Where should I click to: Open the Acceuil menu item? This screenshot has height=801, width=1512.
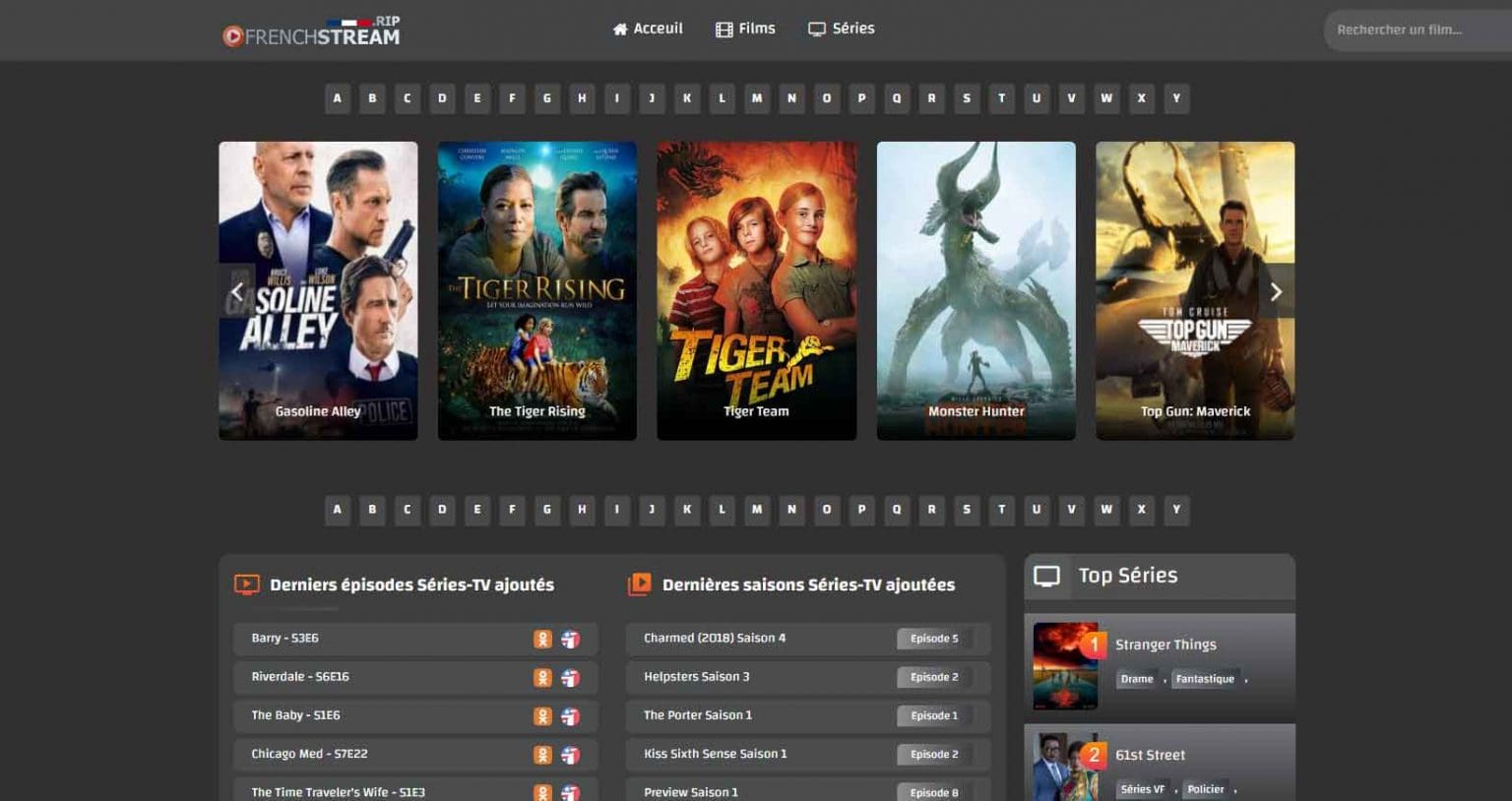(648, 29)
